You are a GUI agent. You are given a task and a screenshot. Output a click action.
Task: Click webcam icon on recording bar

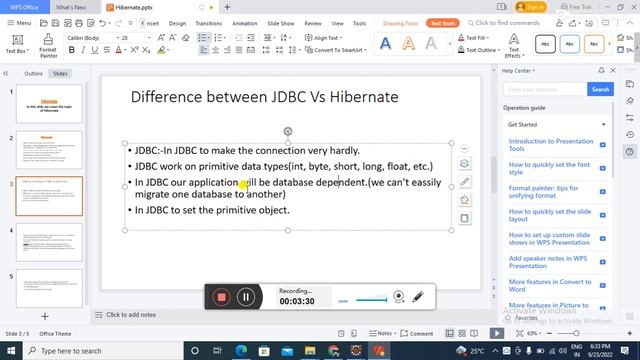tap(399, 297)
